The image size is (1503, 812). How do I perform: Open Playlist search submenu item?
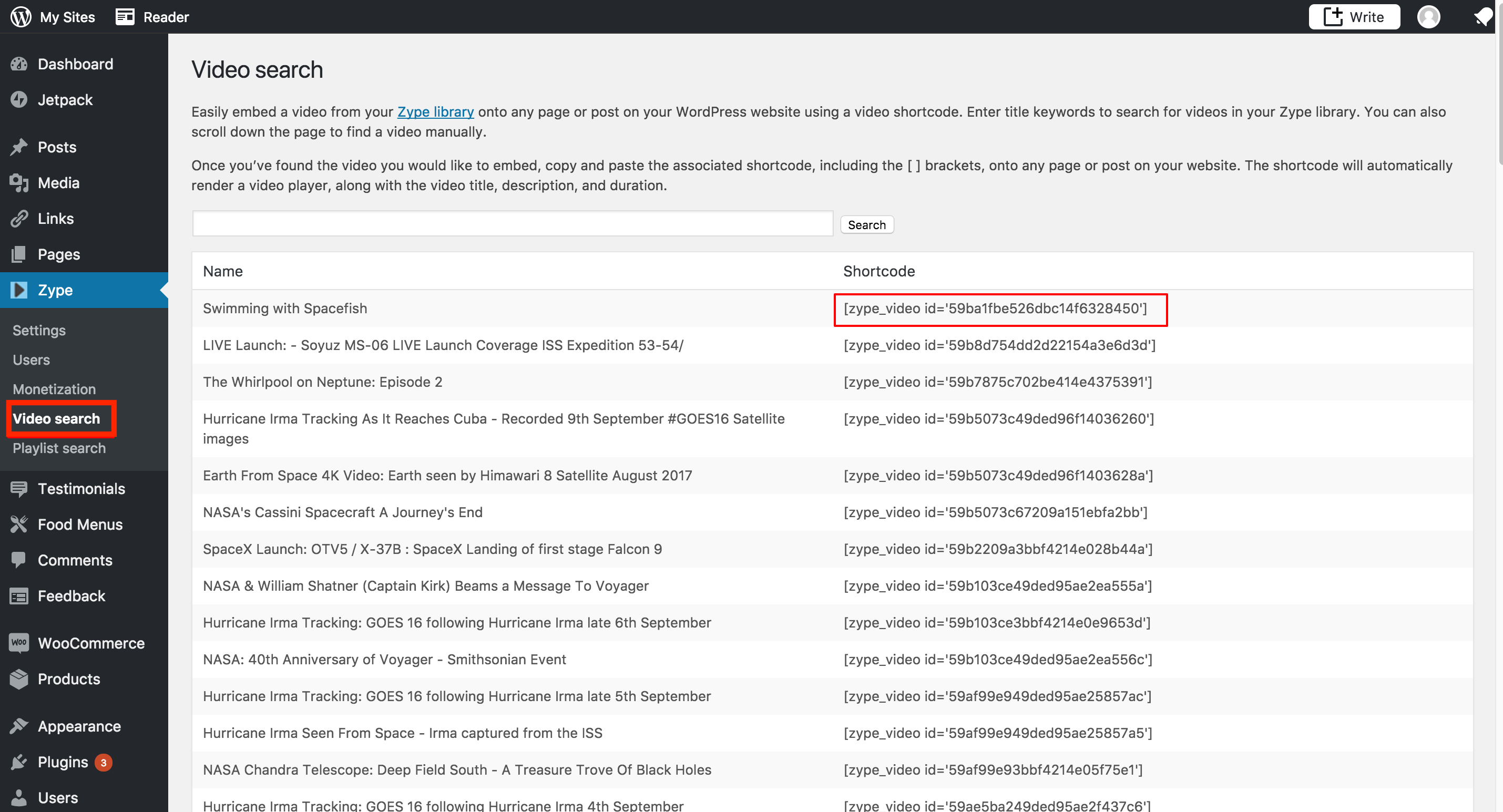coord(59,448)
